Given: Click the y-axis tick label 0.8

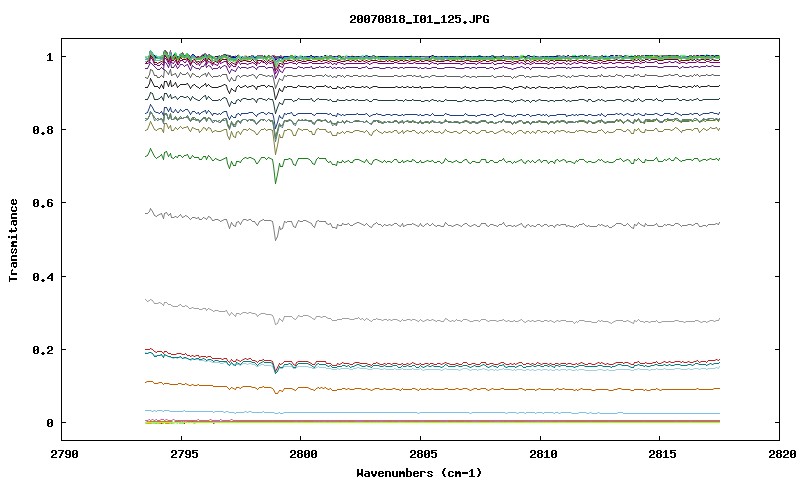Looking at the screenshot, I should (x=43, y=130).
